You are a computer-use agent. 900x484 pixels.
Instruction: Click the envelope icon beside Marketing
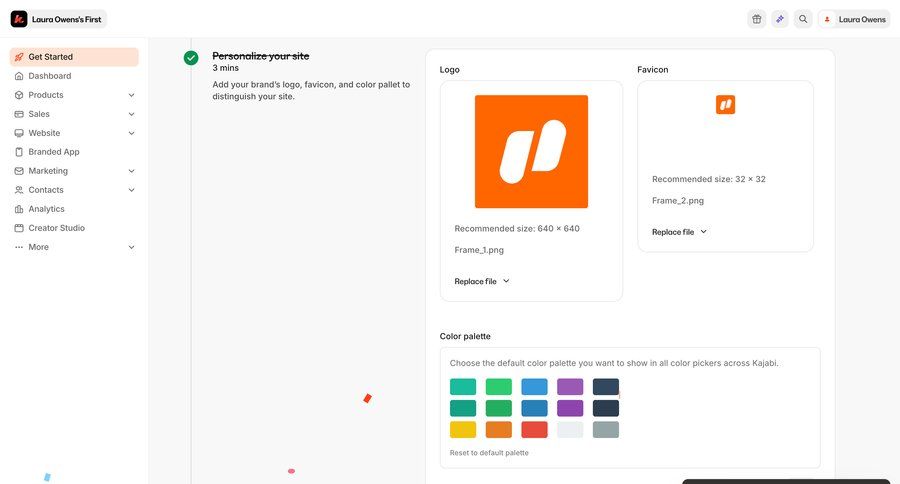coord(19,171)
